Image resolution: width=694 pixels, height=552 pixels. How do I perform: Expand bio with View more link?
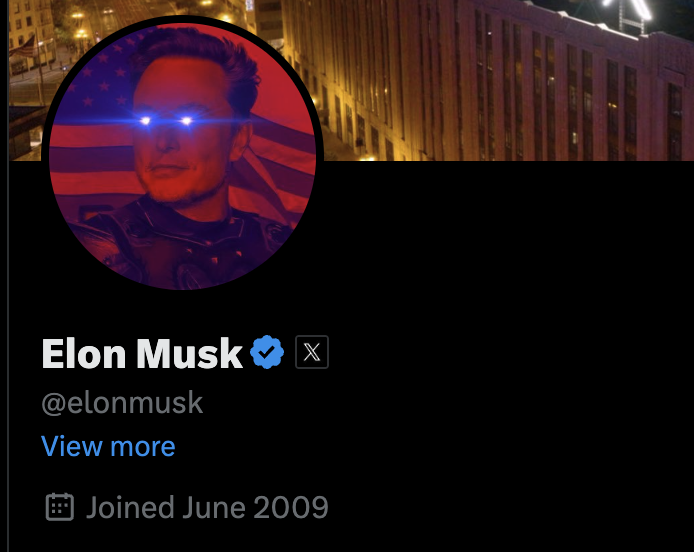pyautogui.click(x=108, y=446)
